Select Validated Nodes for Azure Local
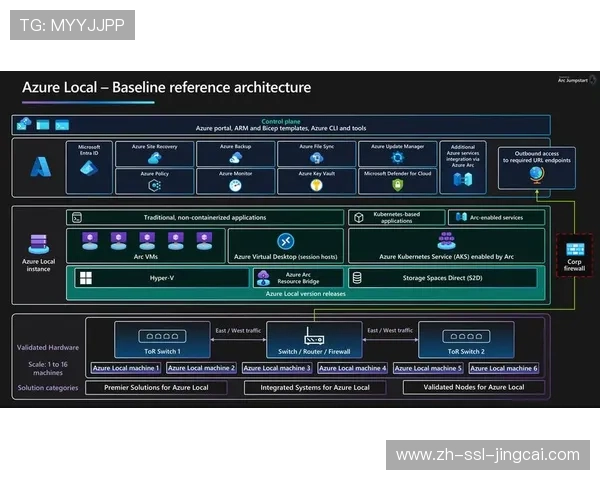The image size is (600, 480). (x=474, y=387)
